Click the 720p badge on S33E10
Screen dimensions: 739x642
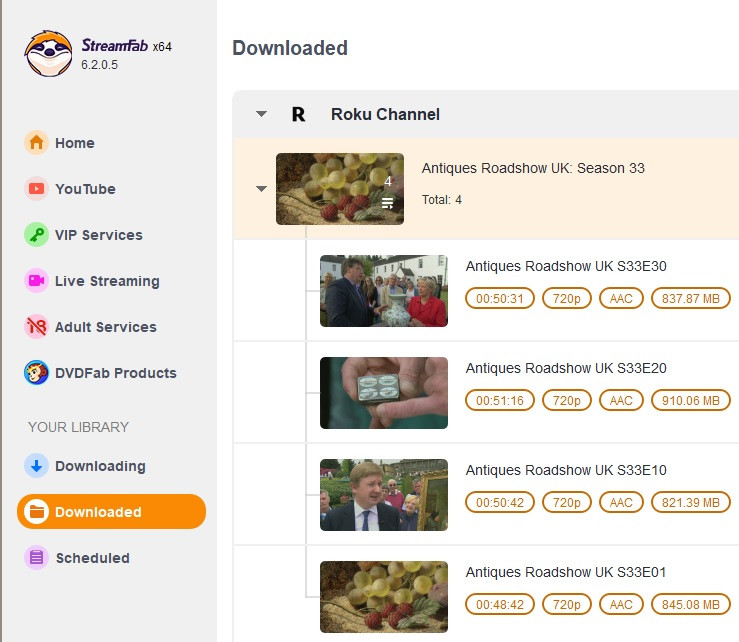click(x=567, y=502)
